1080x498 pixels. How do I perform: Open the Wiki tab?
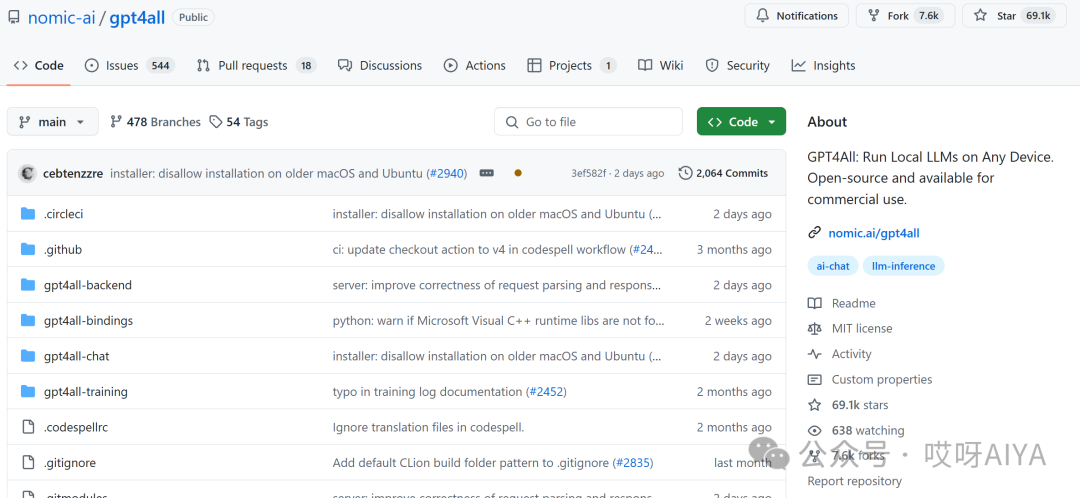pyautogui.click(x=661, y=65)
